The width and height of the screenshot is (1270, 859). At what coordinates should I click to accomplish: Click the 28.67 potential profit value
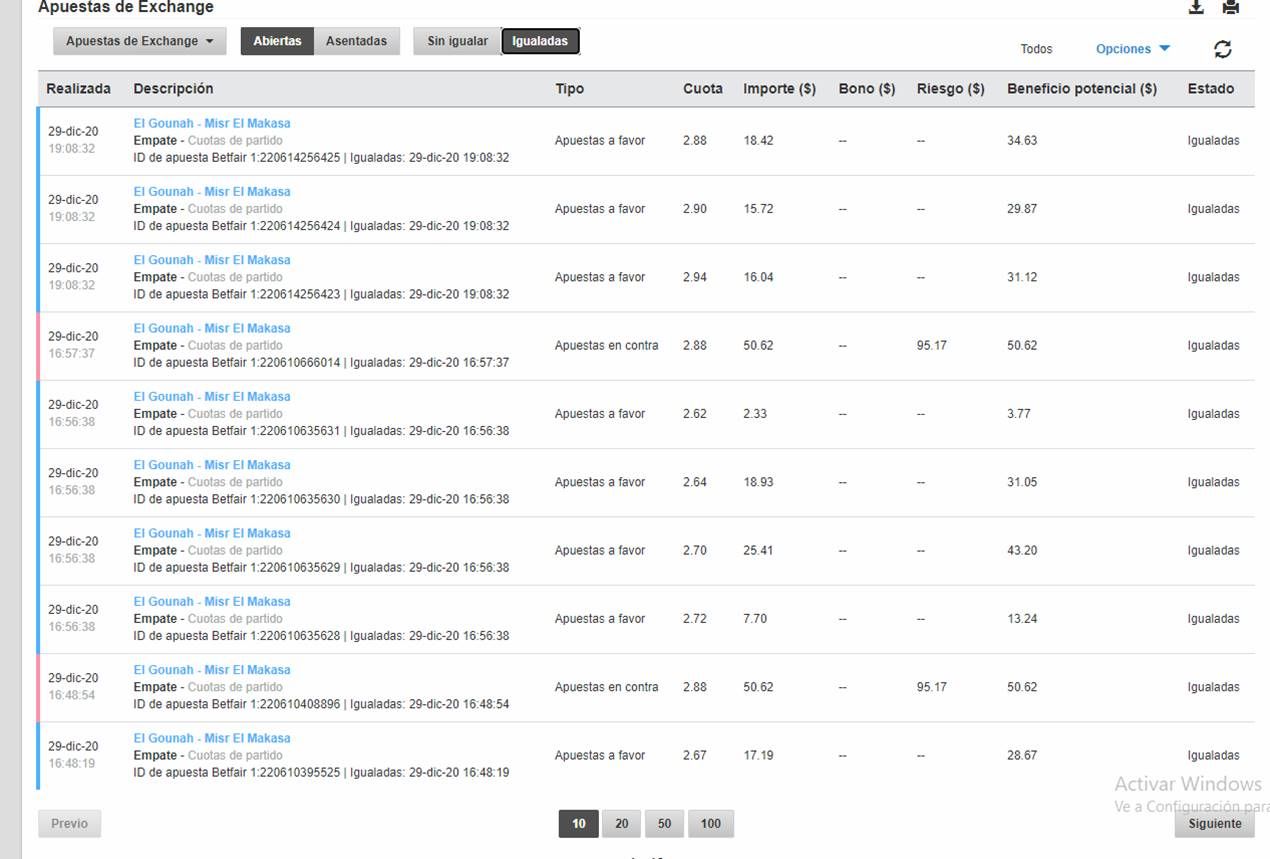(1022, 756)
